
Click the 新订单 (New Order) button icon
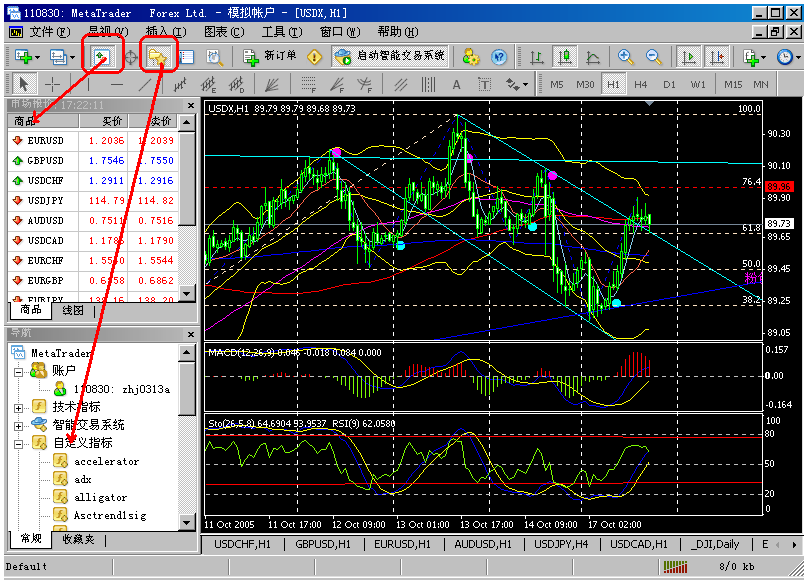[x=250, y=59]
